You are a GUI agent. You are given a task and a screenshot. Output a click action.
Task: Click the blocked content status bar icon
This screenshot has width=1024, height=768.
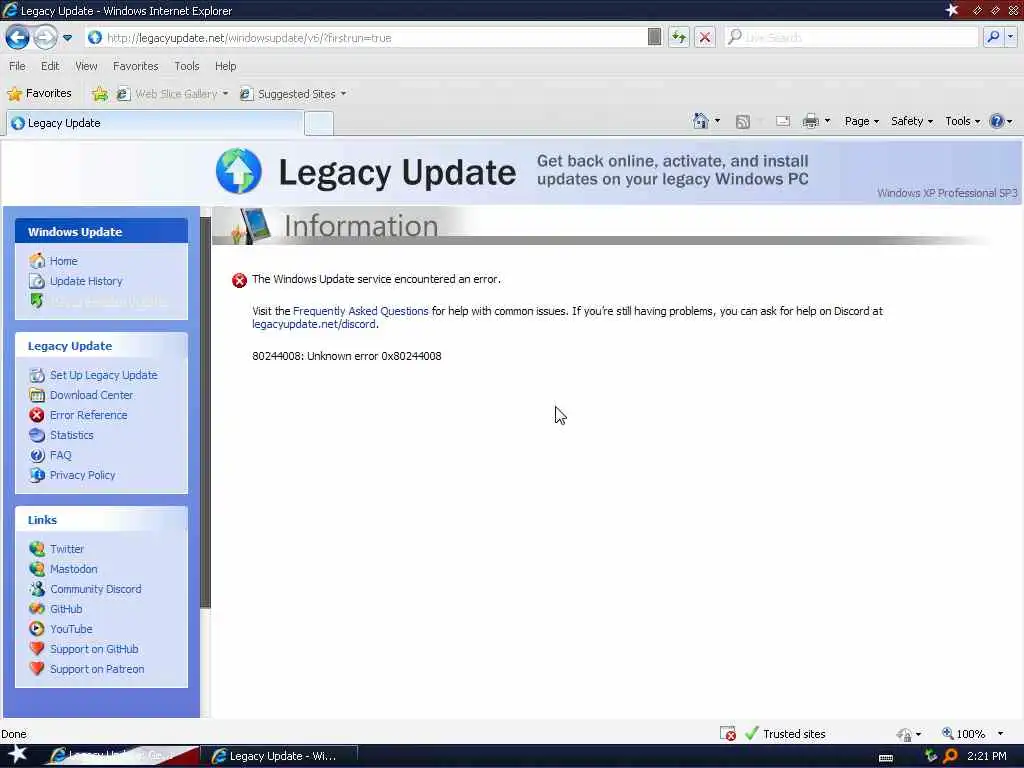coord(728,734)
